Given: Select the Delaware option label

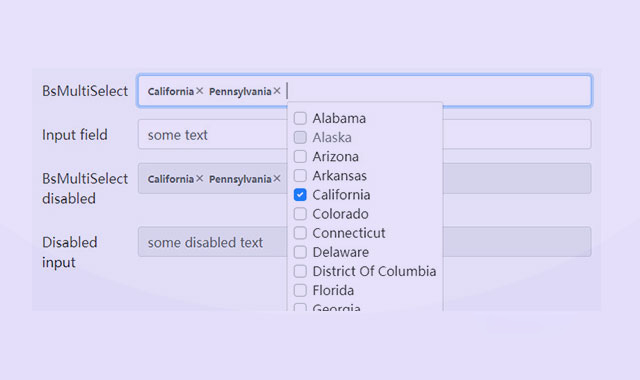Looking at the screenshot, I should click(340, 252).
